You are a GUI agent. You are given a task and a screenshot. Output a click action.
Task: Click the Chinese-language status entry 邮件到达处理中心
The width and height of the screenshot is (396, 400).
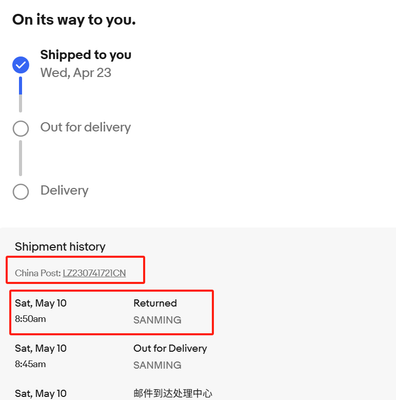point(173,394)
